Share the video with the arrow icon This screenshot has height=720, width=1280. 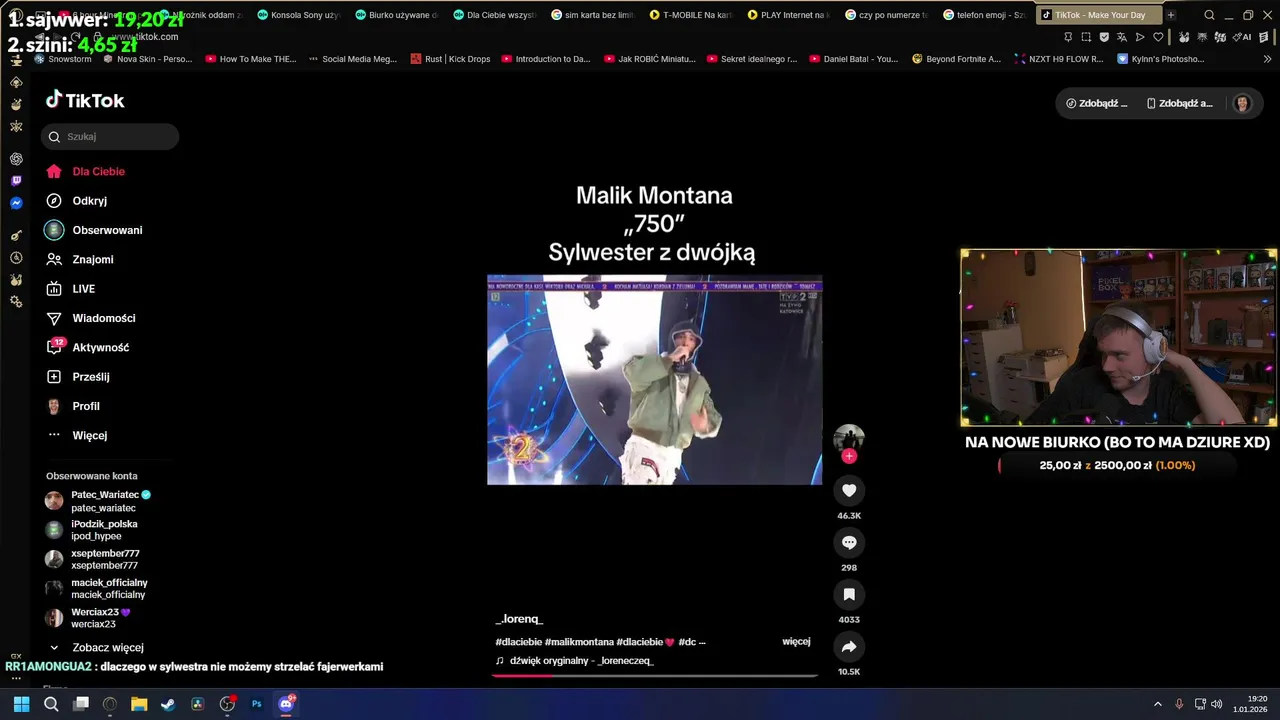[x=849, y=646]
